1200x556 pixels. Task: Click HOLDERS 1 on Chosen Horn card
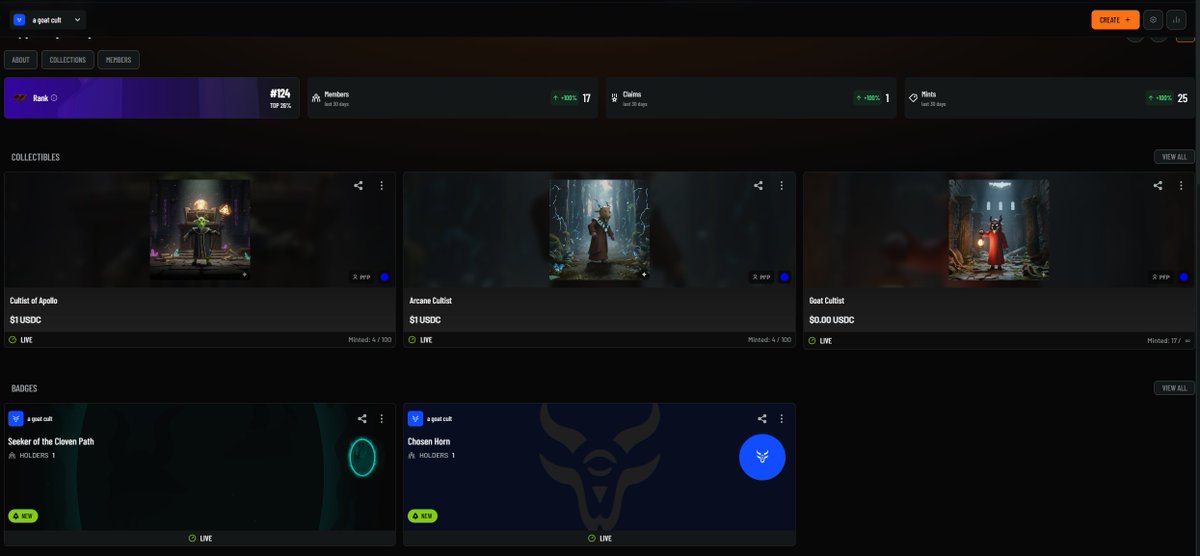pyautogui.click(x=432, y=456)
